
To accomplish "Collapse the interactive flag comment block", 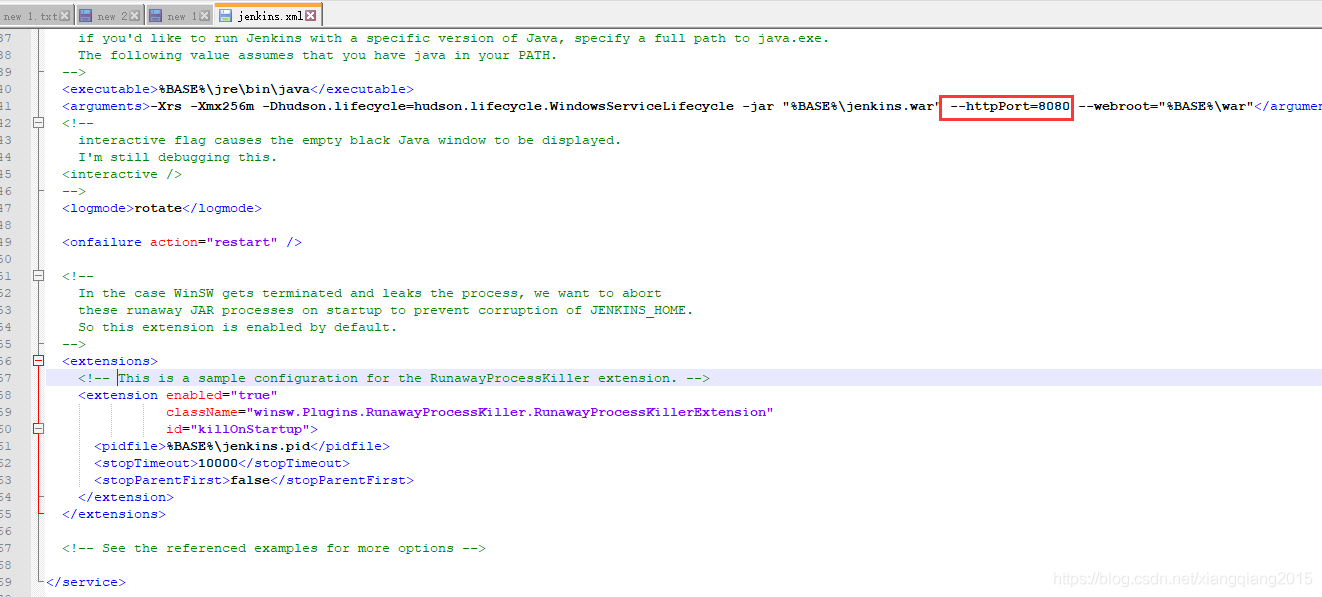I will click(x=39, y=123).
